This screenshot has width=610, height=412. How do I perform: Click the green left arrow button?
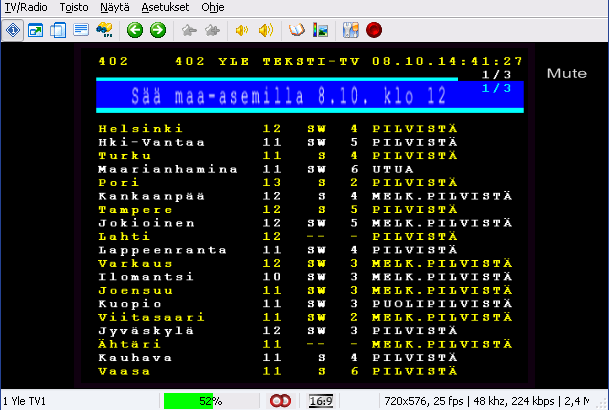pos(135,30)
